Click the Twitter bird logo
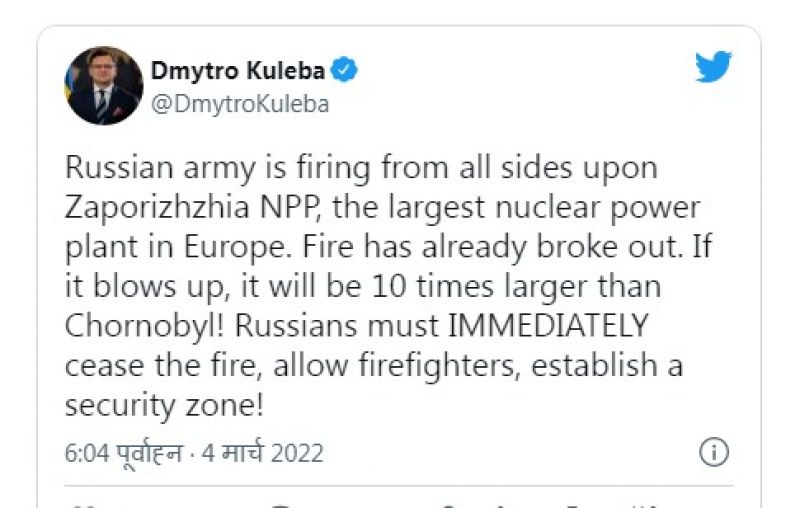 click(713, 67)
